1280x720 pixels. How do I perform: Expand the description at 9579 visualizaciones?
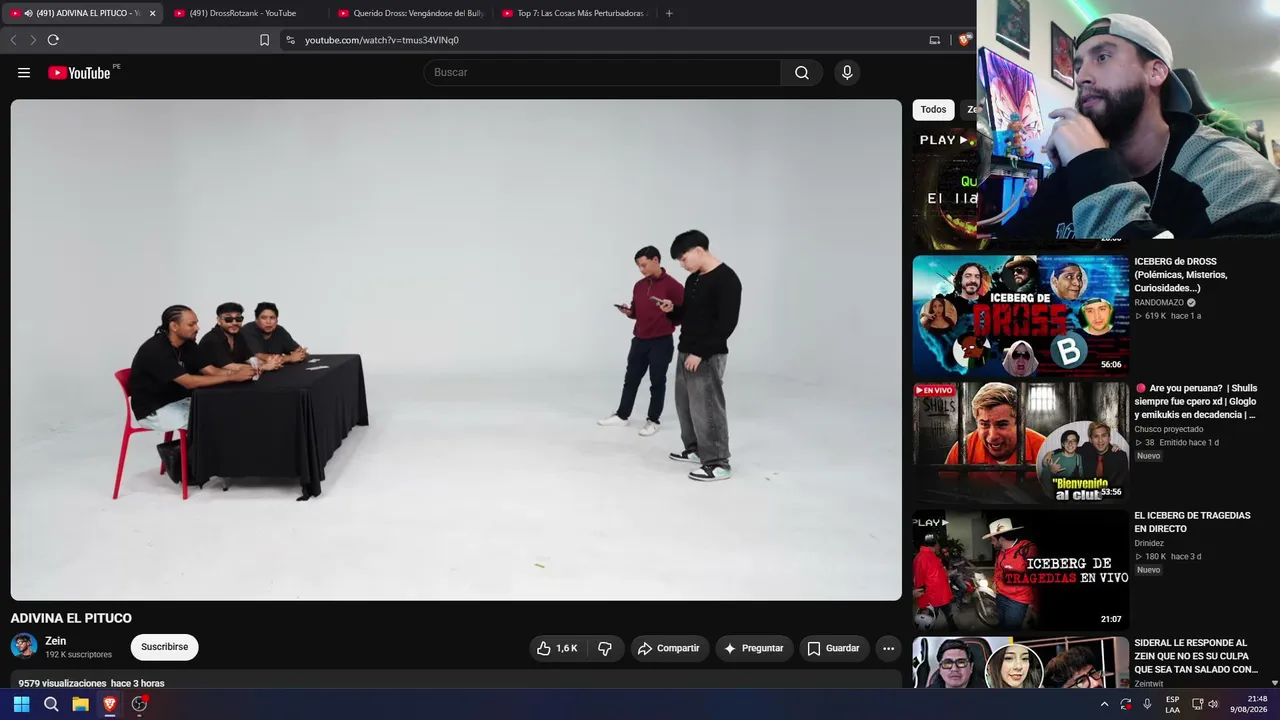point(91,683)
